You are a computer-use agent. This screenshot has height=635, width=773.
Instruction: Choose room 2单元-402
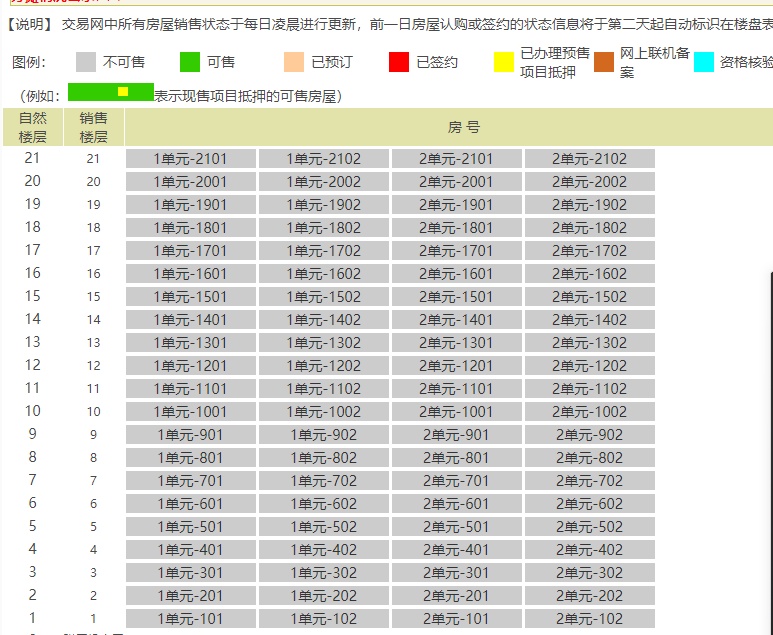pyautogui.click(x=590, y=550)
